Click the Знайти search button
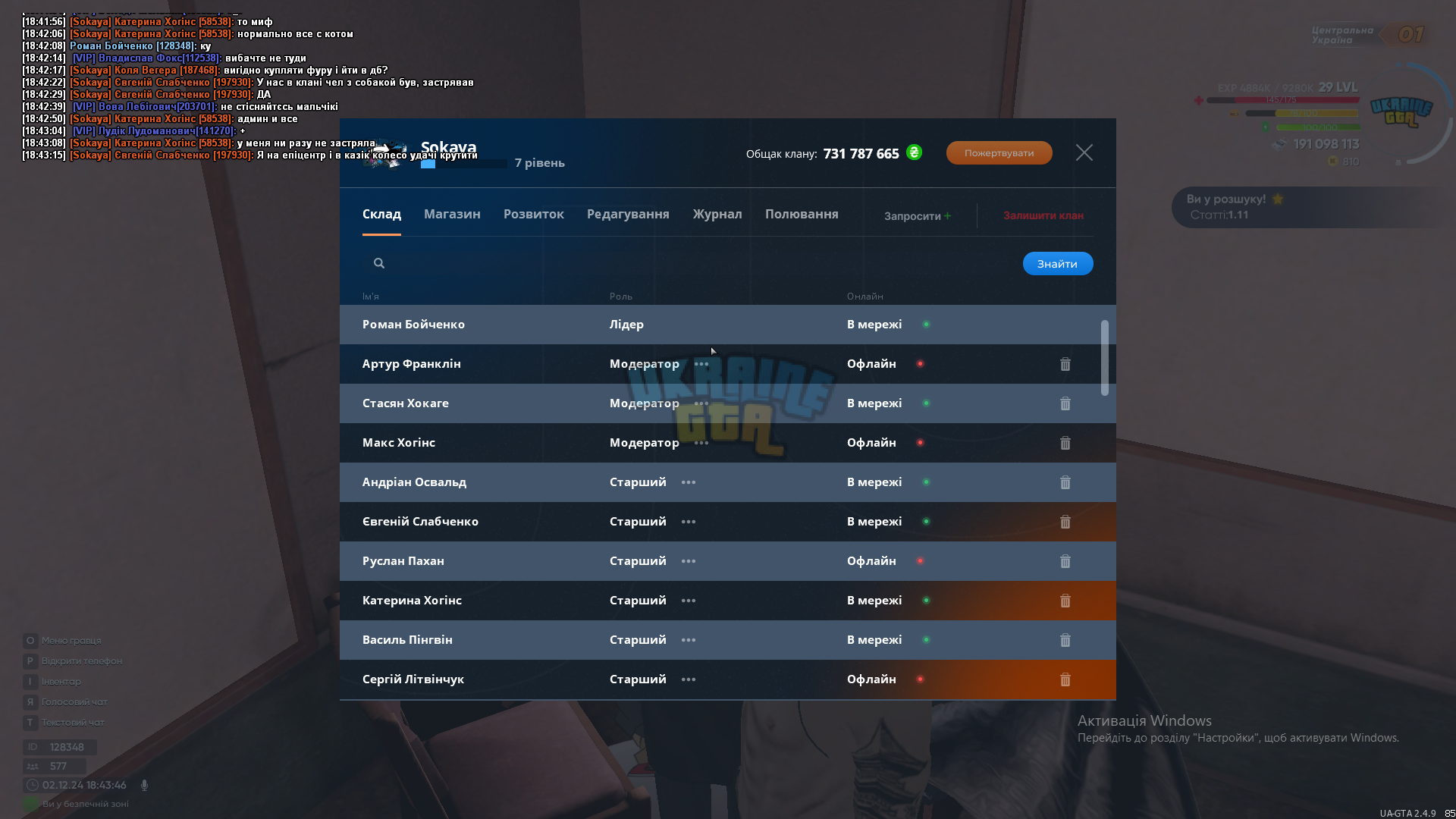 pyautogui.click(x=1057, y=263)
